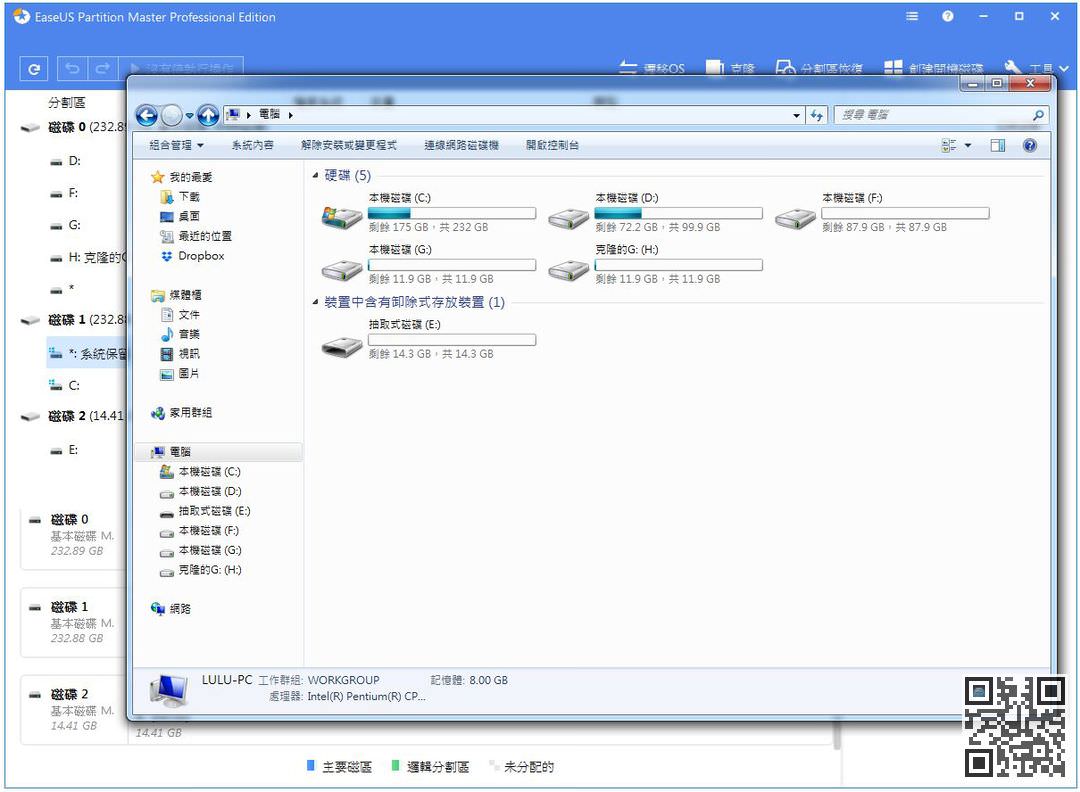Select 本機磁碟 (D:) in navigation tree
Image resolution: width=1080 pixels, height=792 pixels.
[200, 491]
